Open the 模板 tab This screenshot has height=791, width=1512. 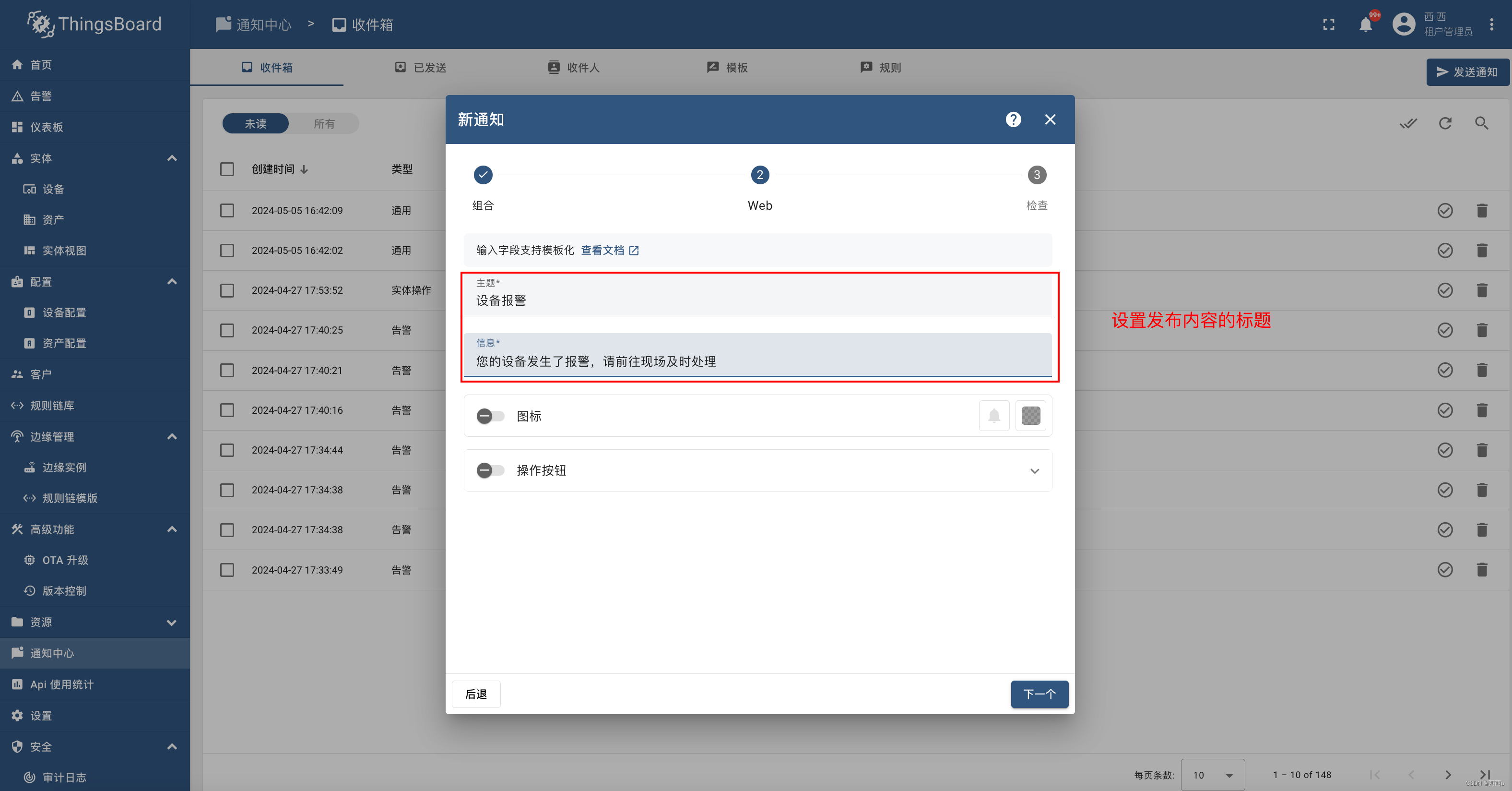point(727,68)
